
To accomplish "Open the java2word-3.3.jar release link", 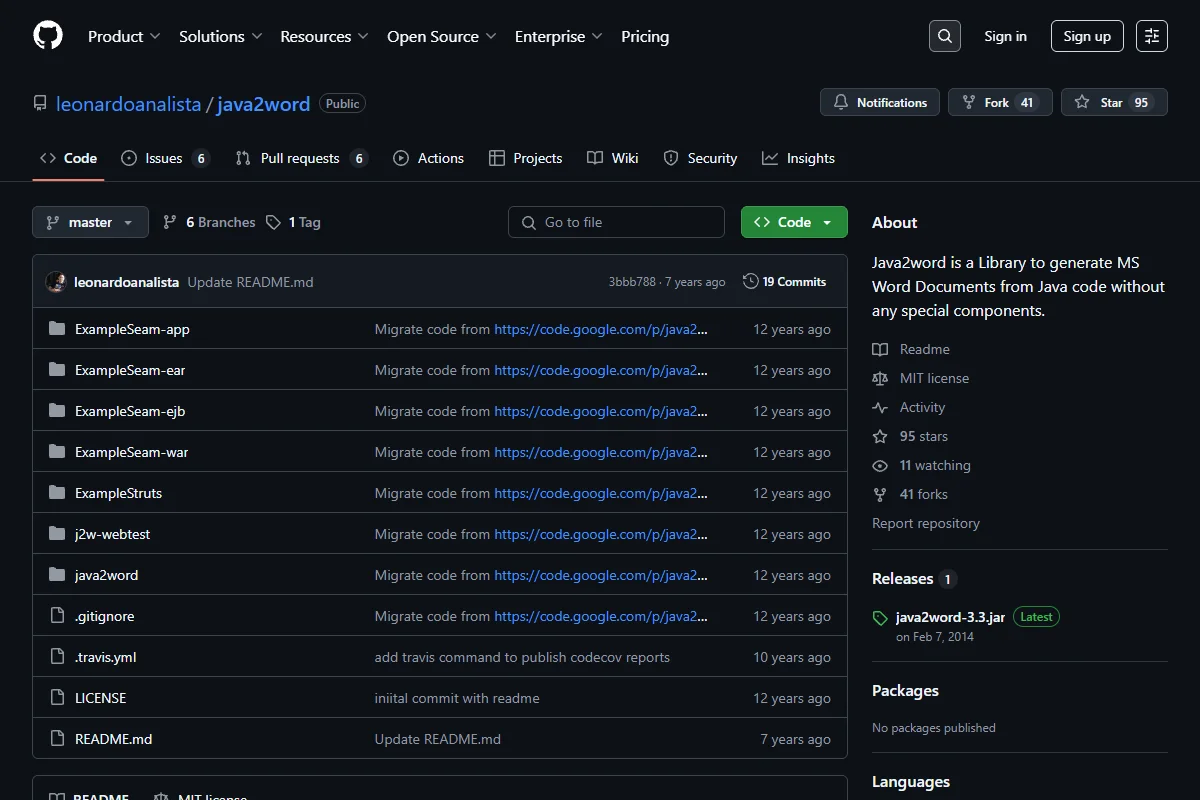I will 950,617.
